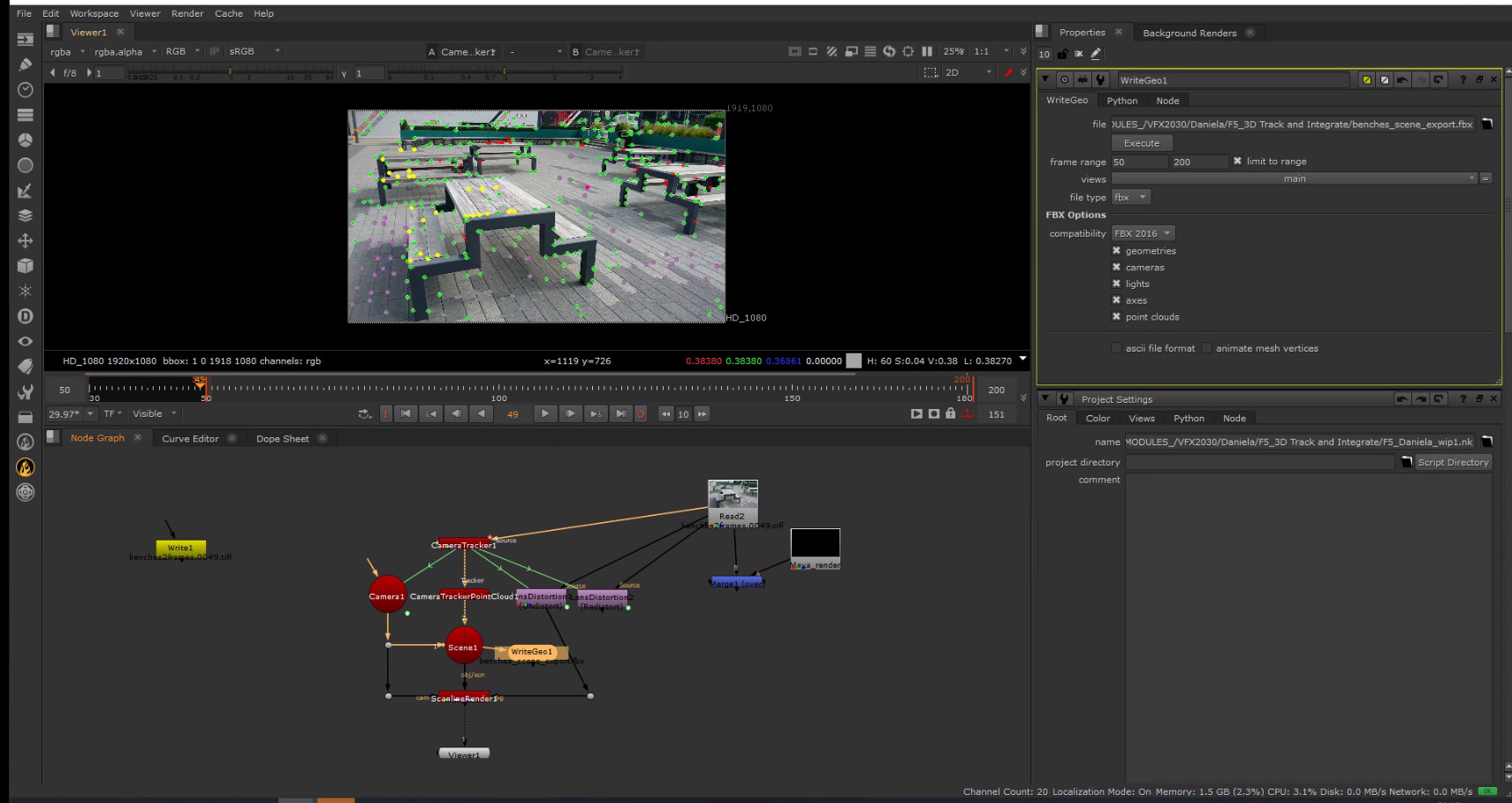This screenshot has height=803, width=1512.
Task: Enable the ascii file format checkbox
Action: pyautogui.click(x=1116, y=348)
